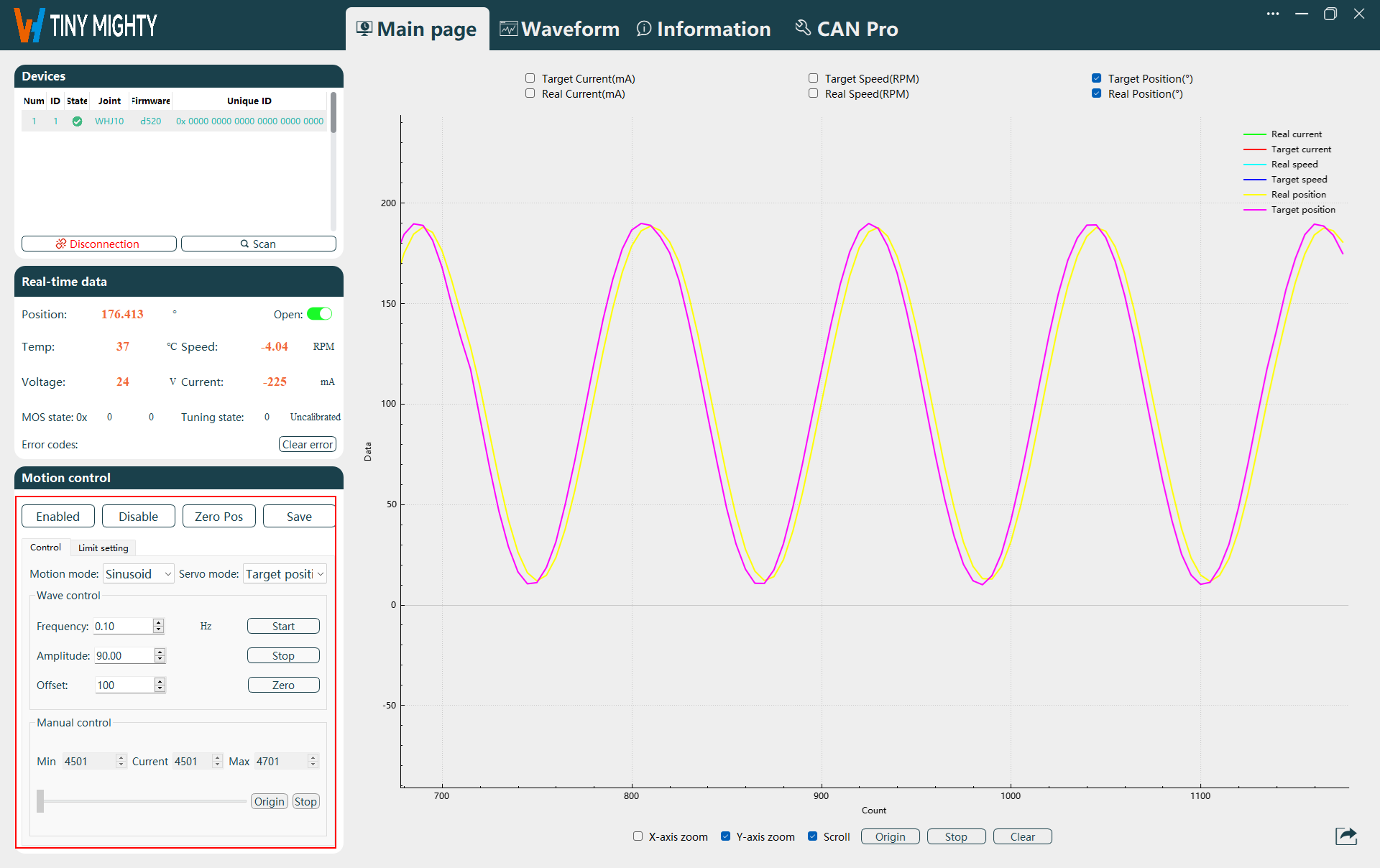1380x868 pixels.
Task: Open the Motion mode Sinusoid dropdown
Action: click(138, 573)
